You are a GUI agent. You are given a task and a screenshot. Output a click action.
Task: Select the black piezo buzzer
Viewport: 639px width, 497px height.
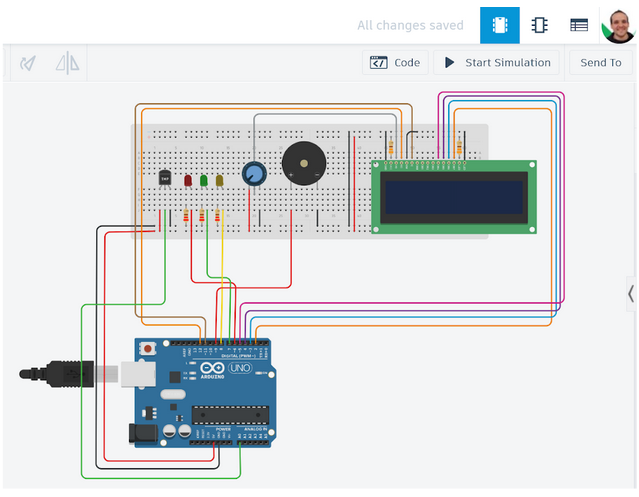(303, 162)
